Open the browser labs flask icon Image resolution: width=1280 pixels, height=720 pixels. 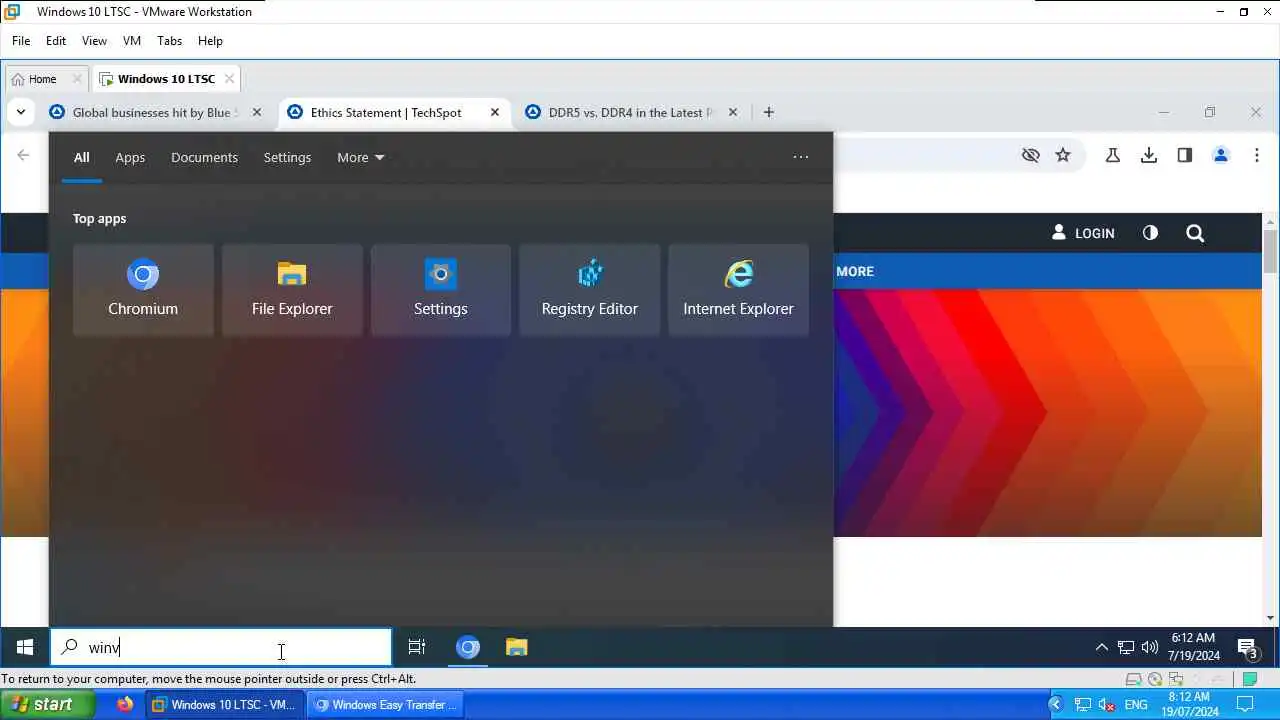tap(1112, 155)
